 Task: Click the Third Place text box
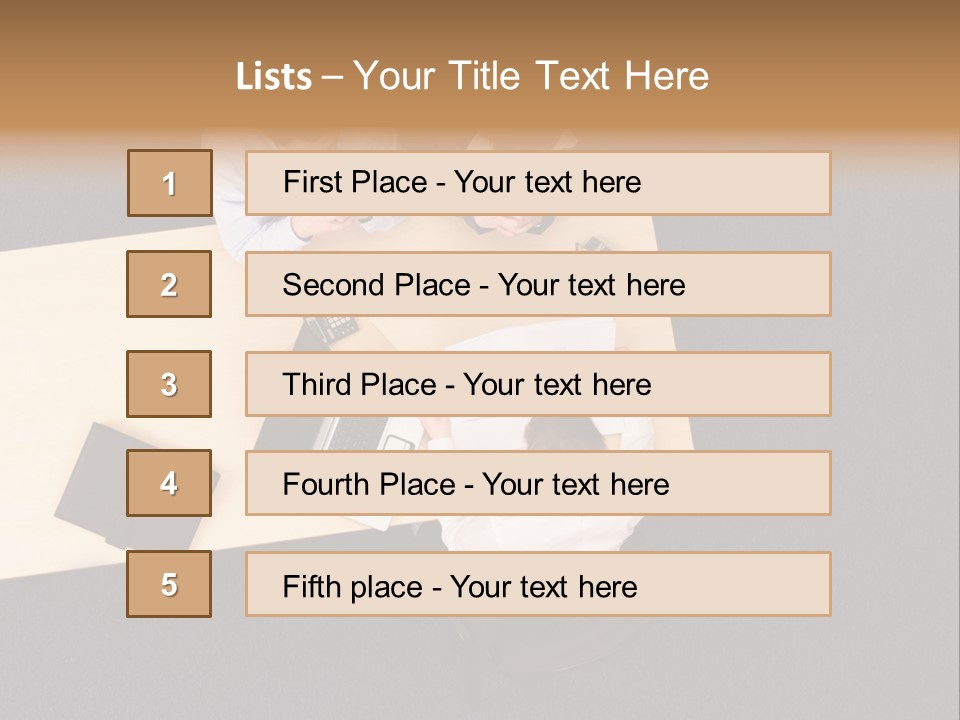click(x=538, y=384)
